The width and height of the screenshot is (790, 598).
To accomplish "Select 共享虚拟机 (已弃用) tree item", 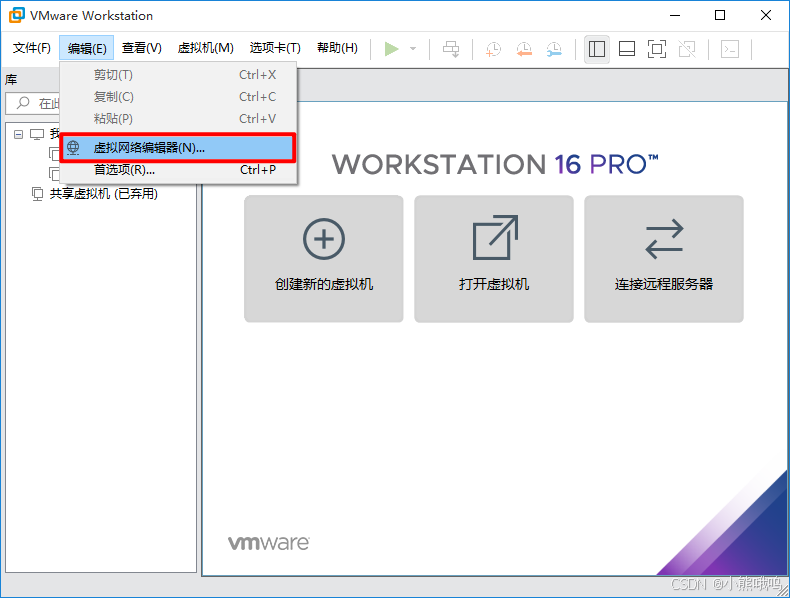I will 103,193.
